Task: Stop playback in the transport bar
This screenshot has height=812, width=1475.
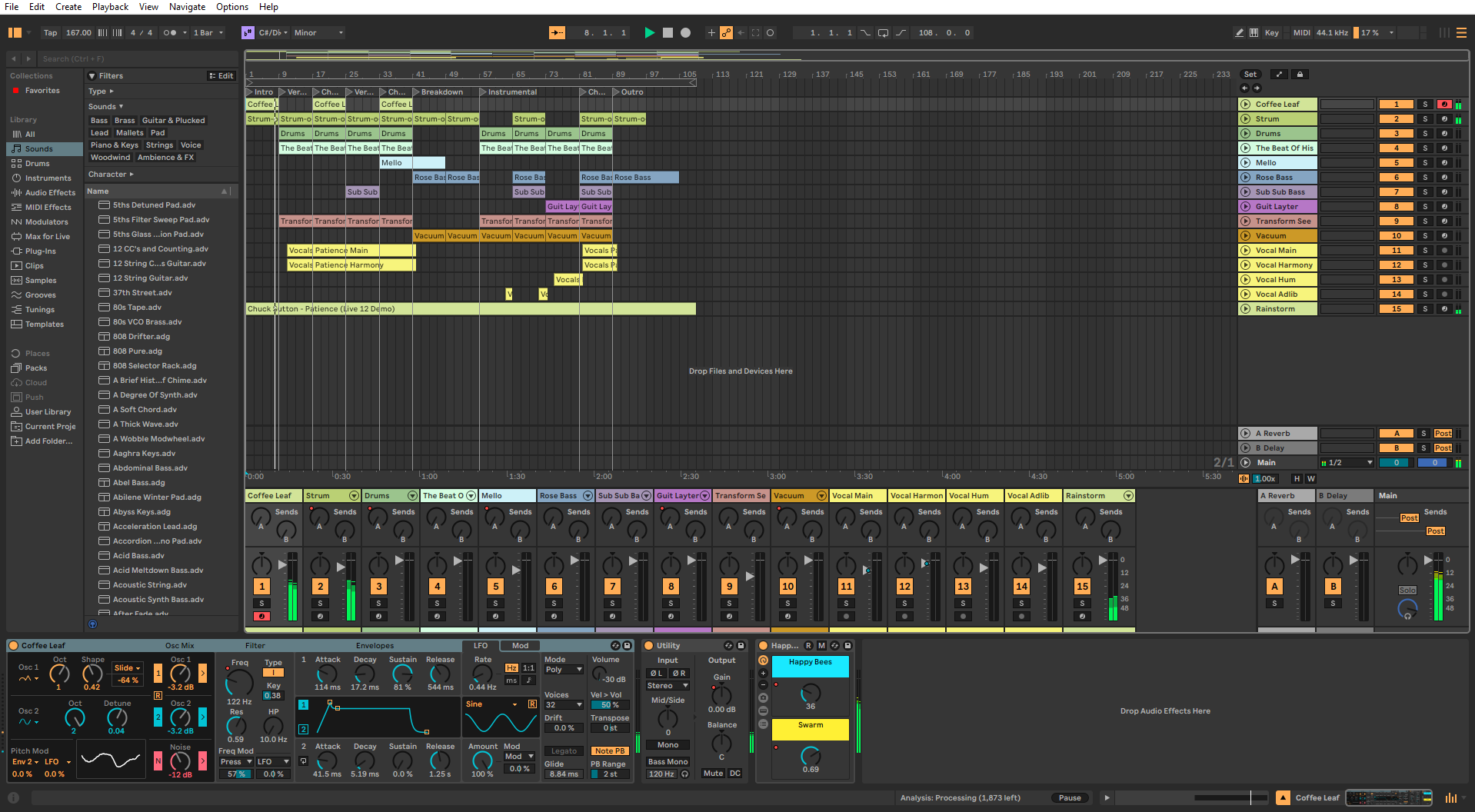Action: (668, 32)
